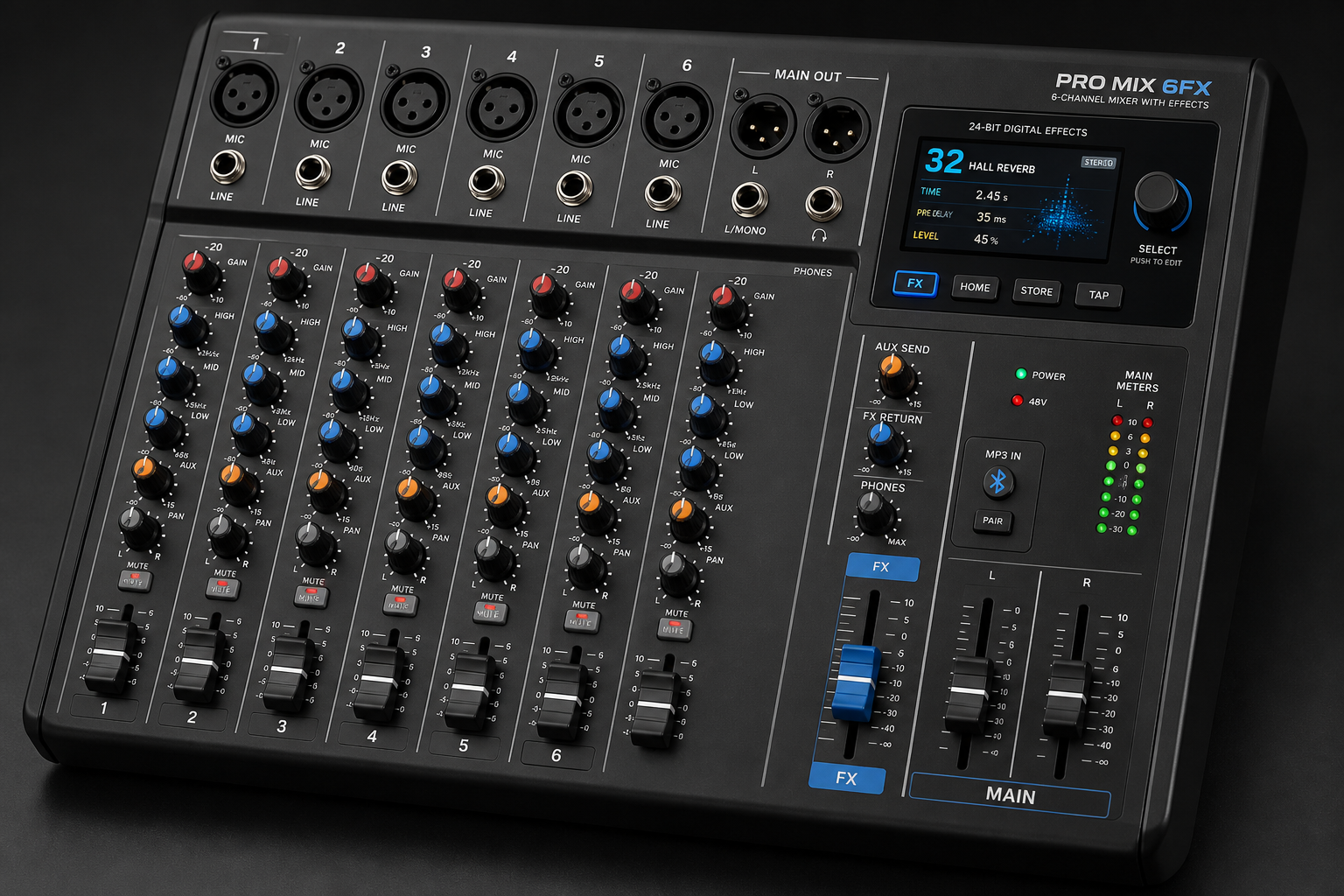The height and width of the screenshot is (896, 1344).
Task: Click channel 1 PAN knob
Action: tap(137, 528)
